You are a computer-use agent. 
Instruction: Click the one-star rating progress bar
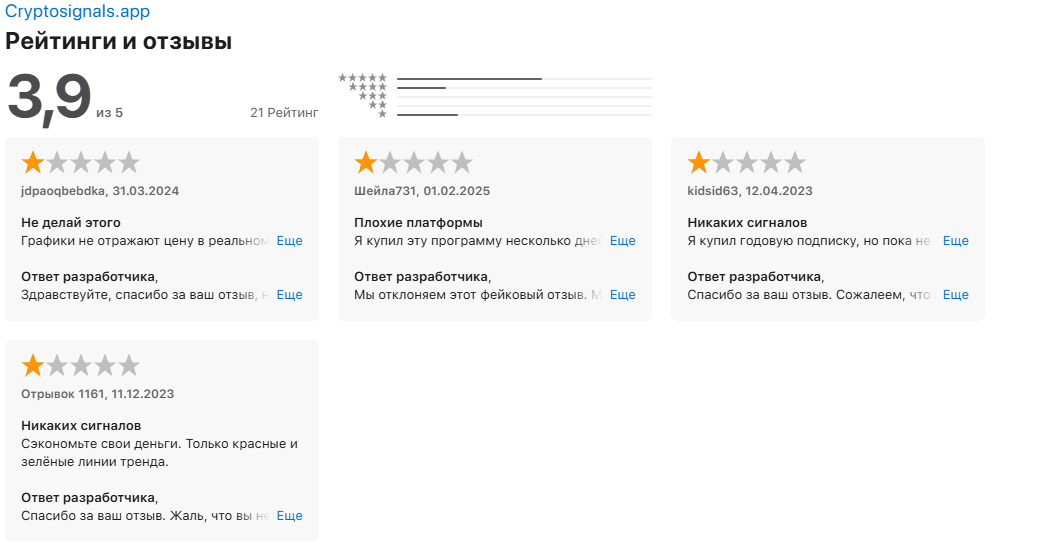(x=524, y=115)
